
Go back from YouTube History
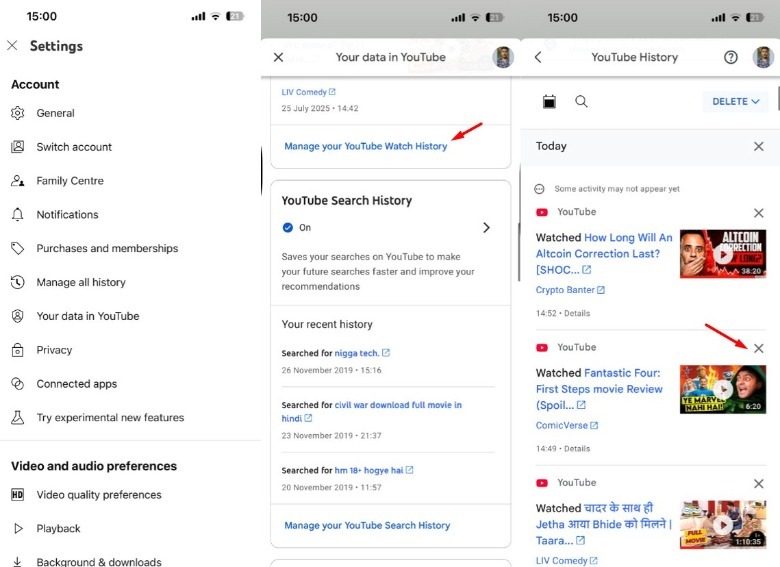click(538, 57)
